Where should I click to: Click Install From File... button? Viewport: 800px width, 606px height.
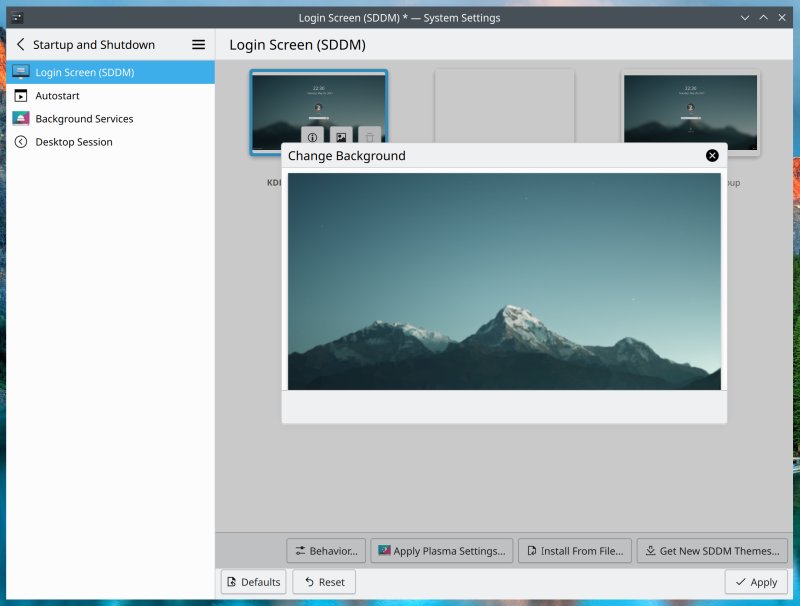click(575, 551)
